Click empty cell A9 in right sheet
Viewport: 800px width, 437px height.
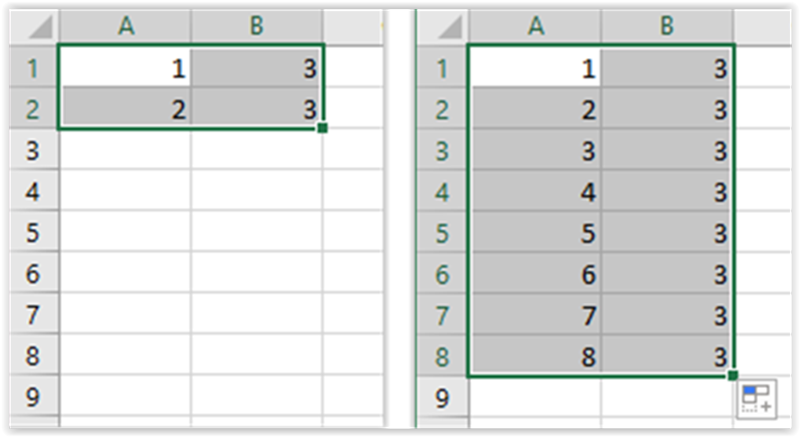point(535,397)
